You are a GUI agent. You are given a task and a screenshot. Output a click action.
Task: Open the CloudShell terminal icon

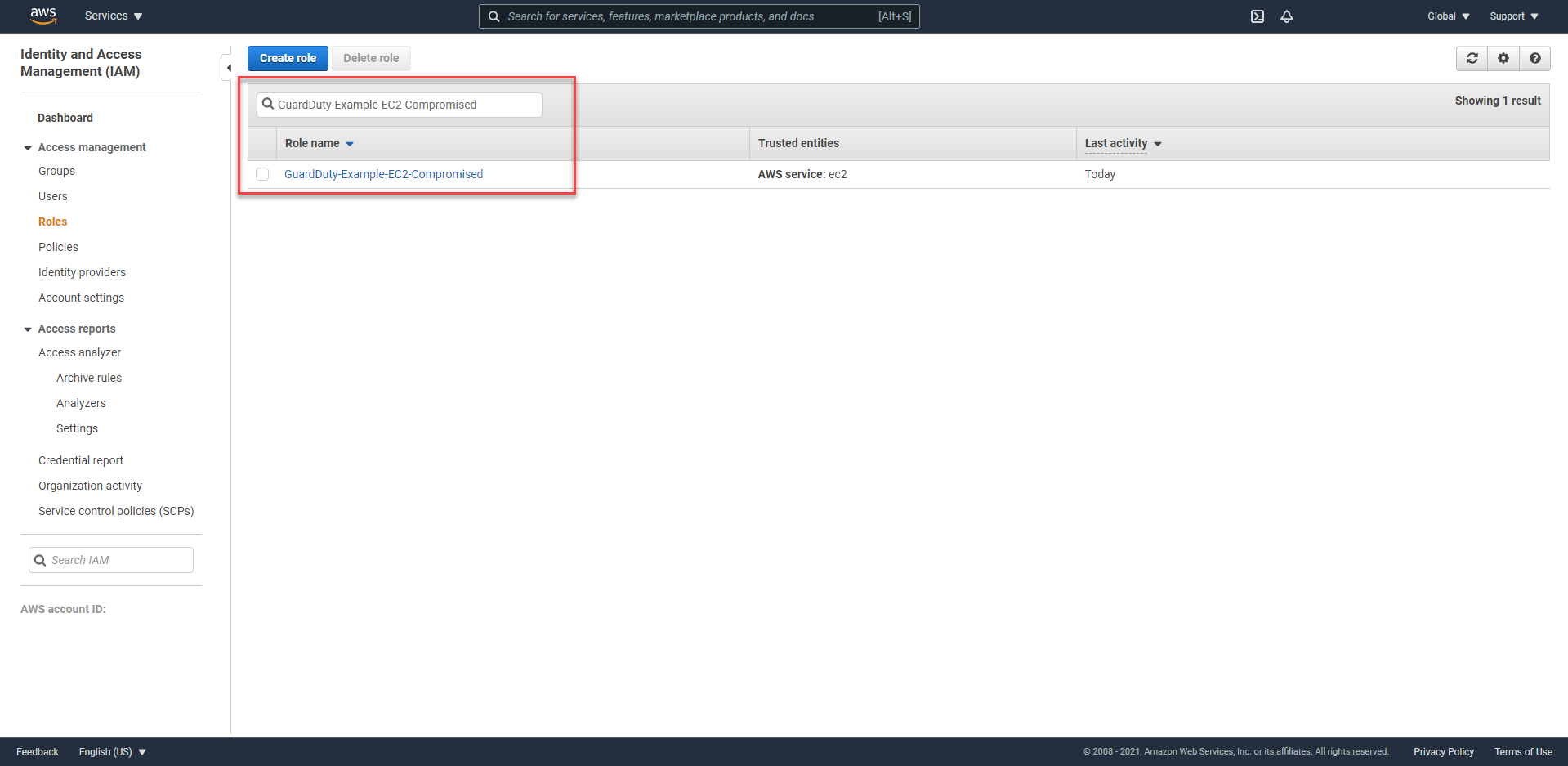click(x=1258, y=16)
